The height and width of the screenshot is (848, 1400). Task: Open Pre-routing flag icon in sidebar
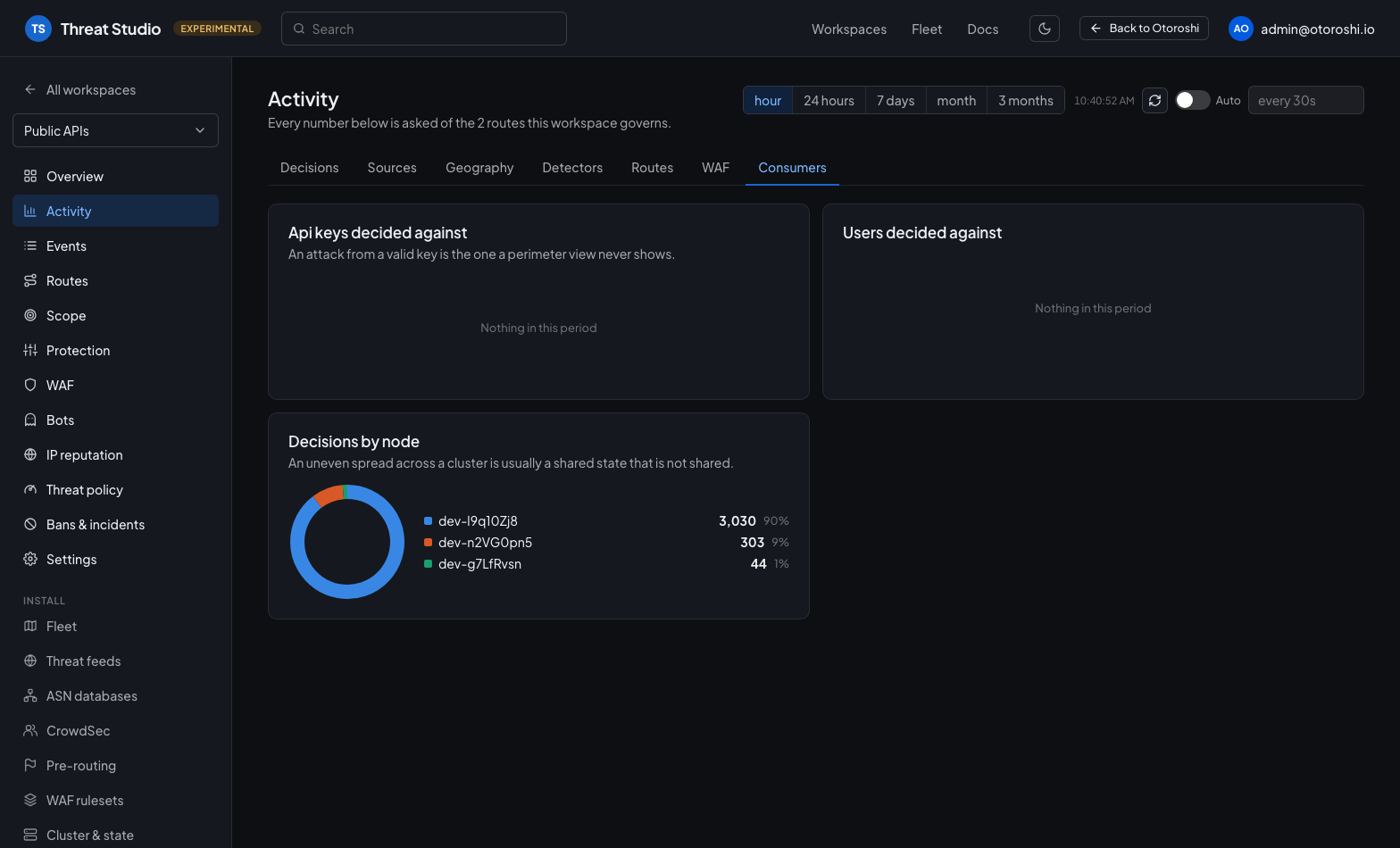click(x=30, y=766)
